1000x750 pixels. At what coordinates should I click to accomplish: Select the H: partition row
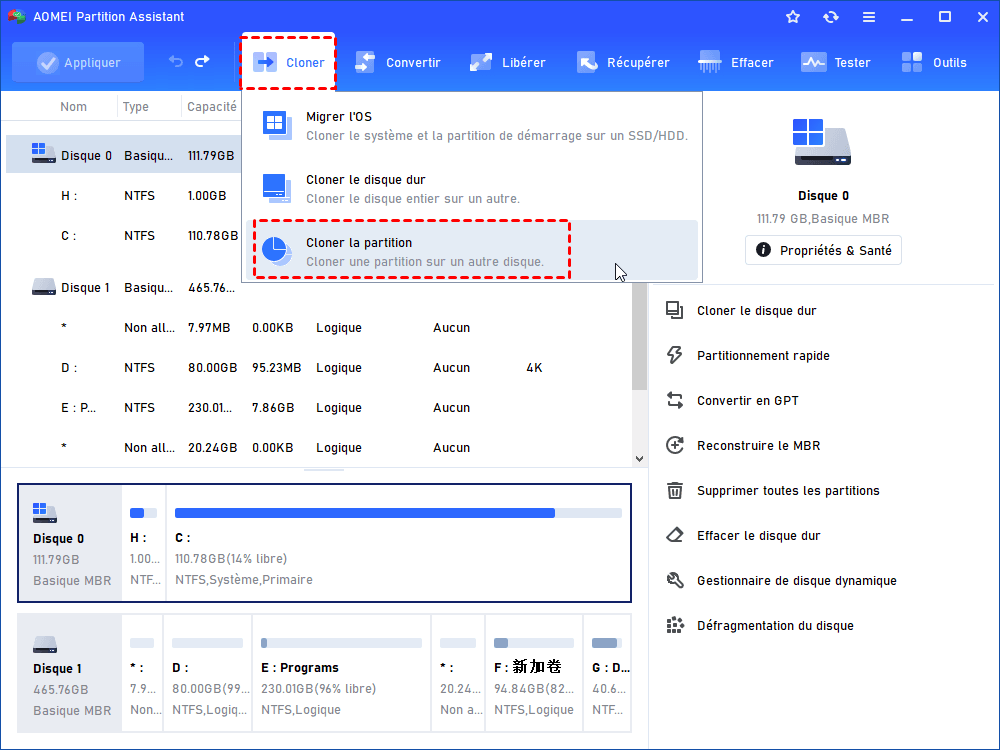click(x=124, y=196)
